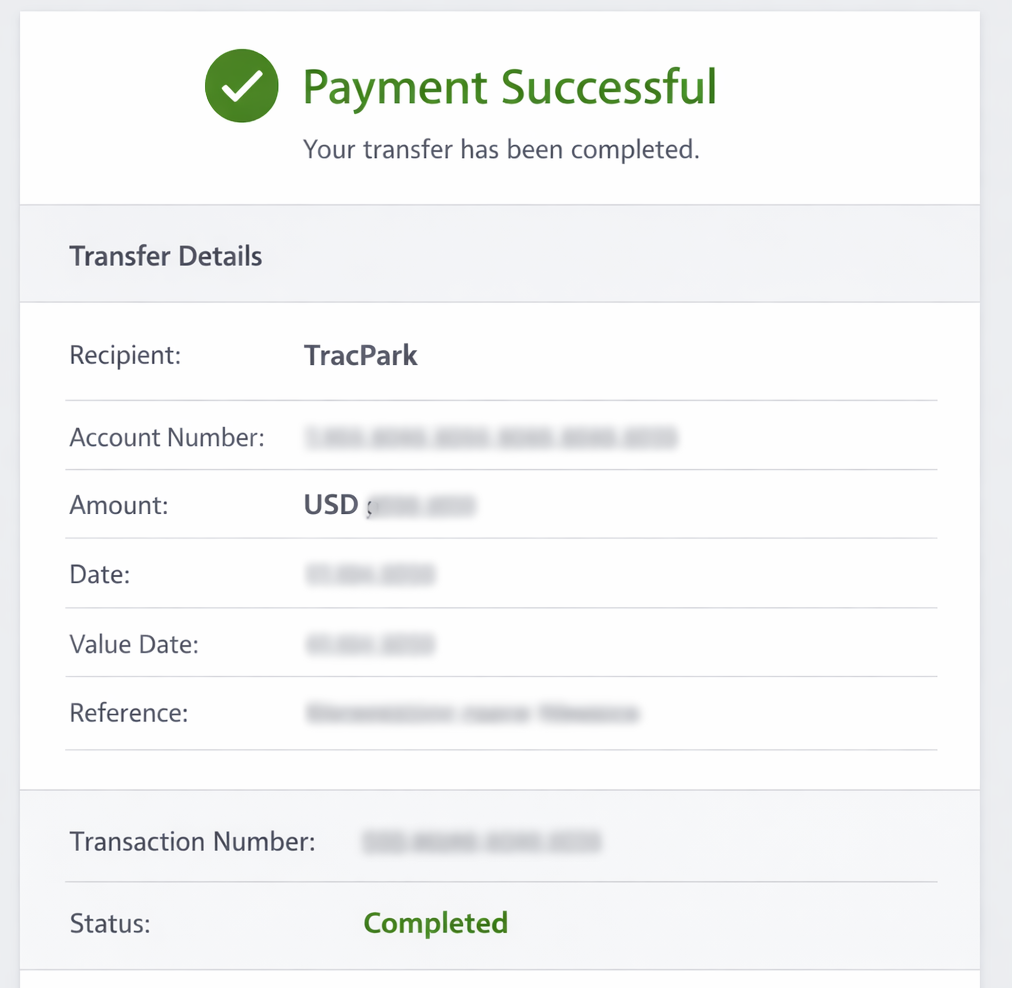Select the Reference text

click(470, 713)
